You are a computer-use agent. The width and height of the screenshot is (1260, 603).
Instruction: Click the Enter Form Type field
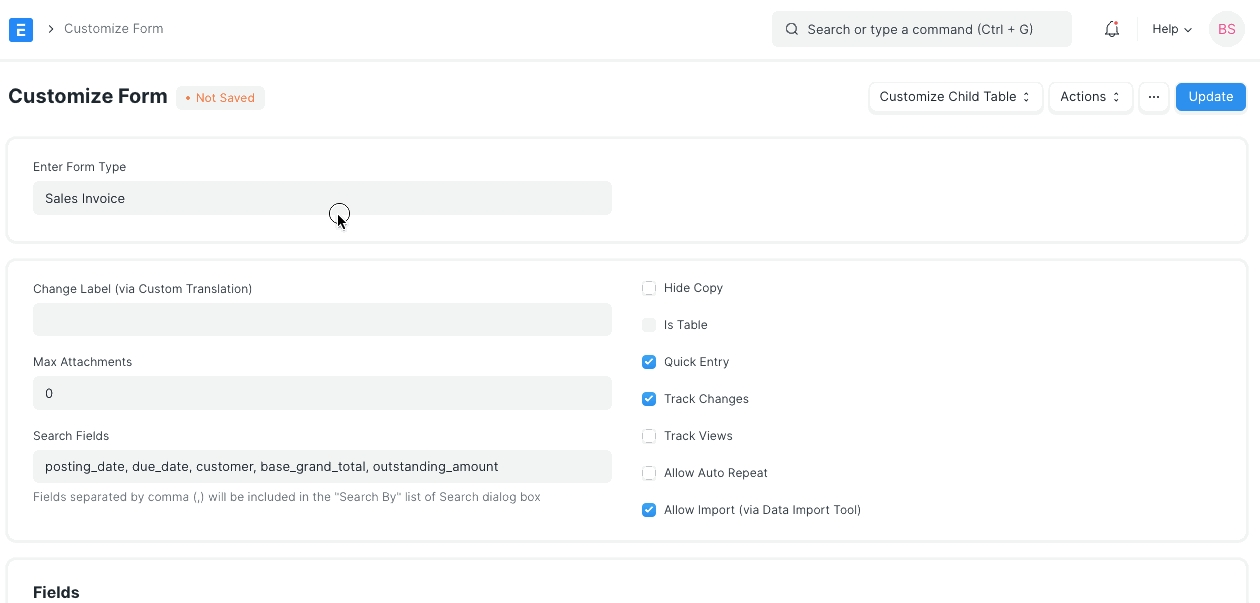(x=321, y=198)
